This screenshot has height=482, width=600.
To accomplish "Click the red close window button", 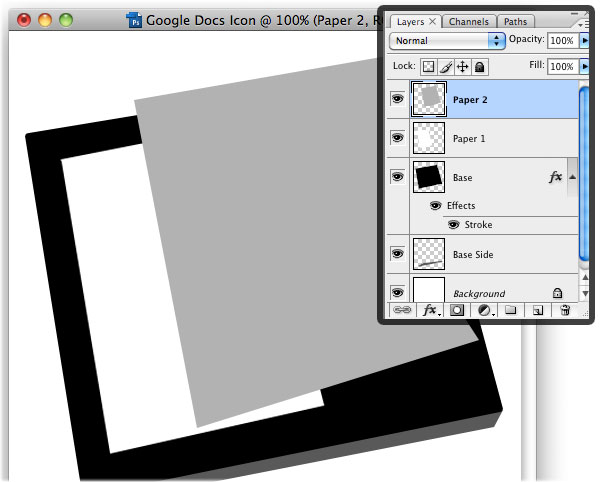I will (x=24, y=20).
